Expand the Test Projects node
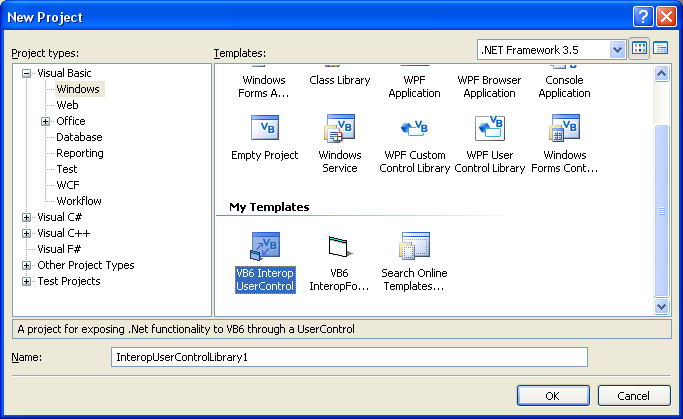 (27, 281)
